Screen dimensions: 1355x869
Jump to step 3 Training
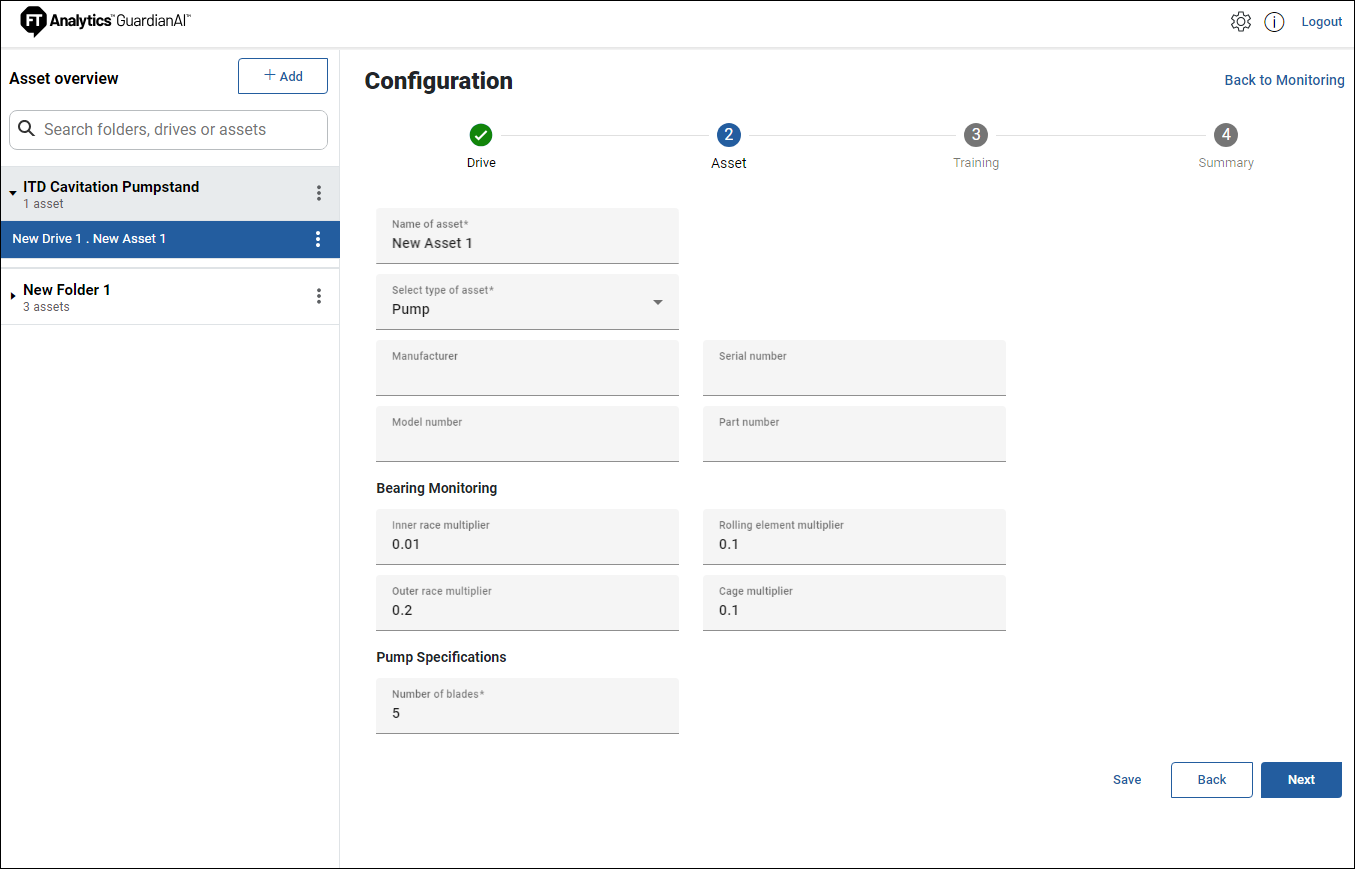975,135
